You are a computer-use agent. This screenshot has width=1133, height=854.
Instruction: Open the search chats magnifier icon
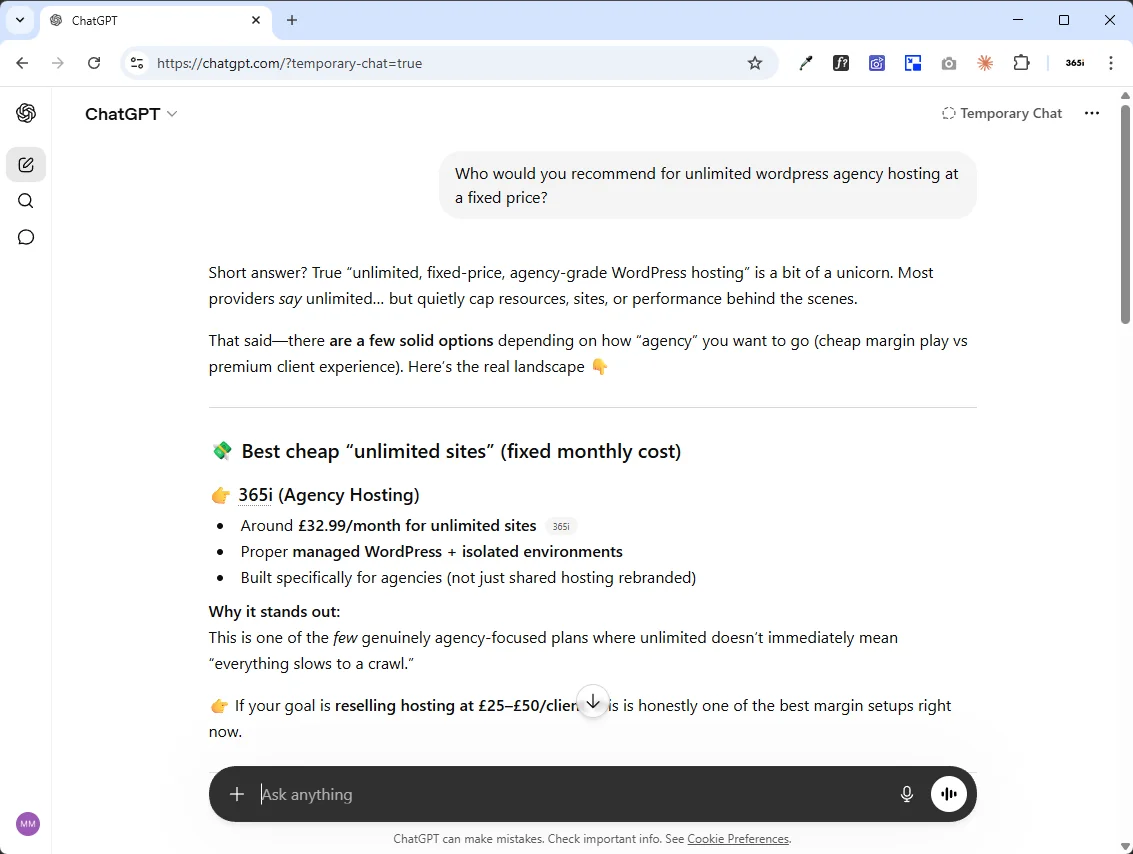[x=26, y=201]
